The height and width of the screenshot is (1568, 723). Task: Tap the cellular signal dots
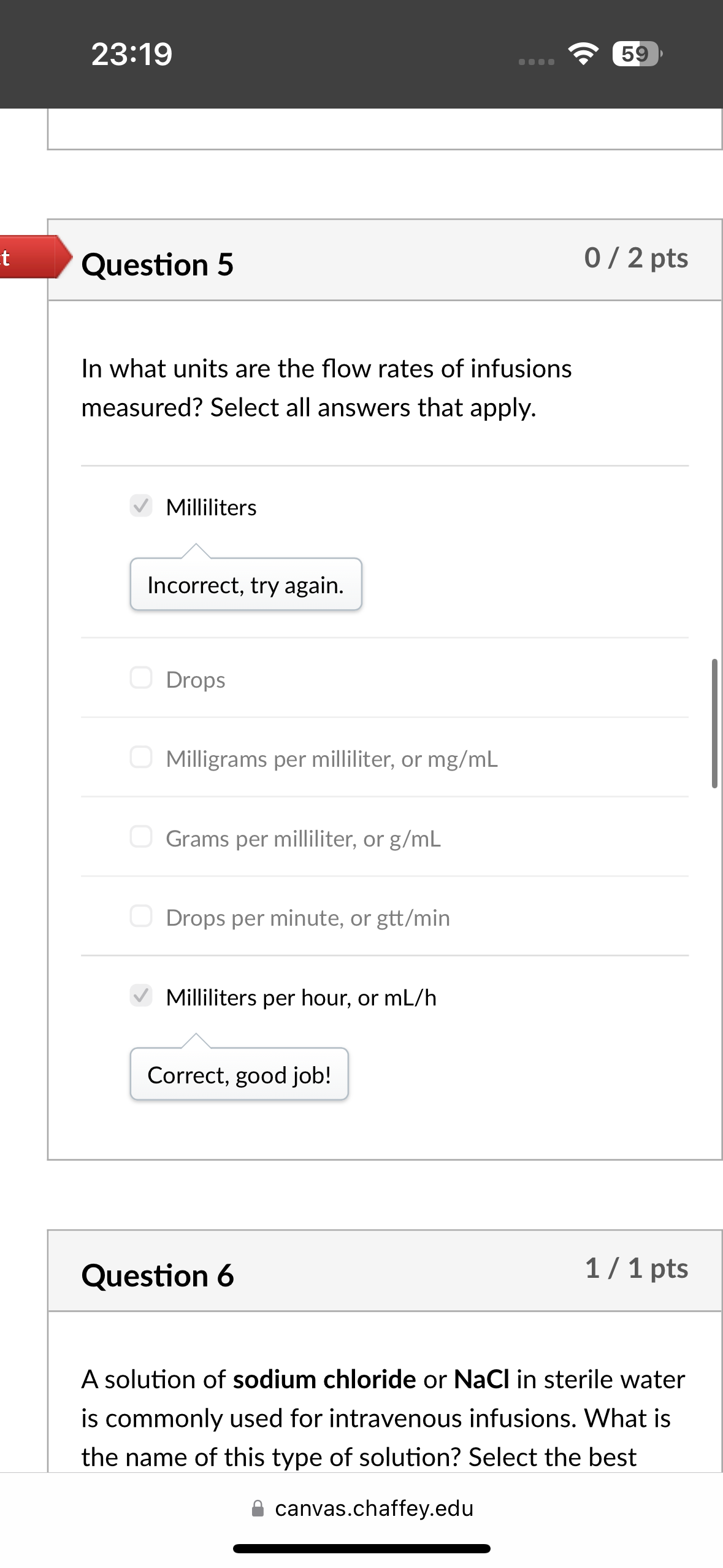[536, 61]
